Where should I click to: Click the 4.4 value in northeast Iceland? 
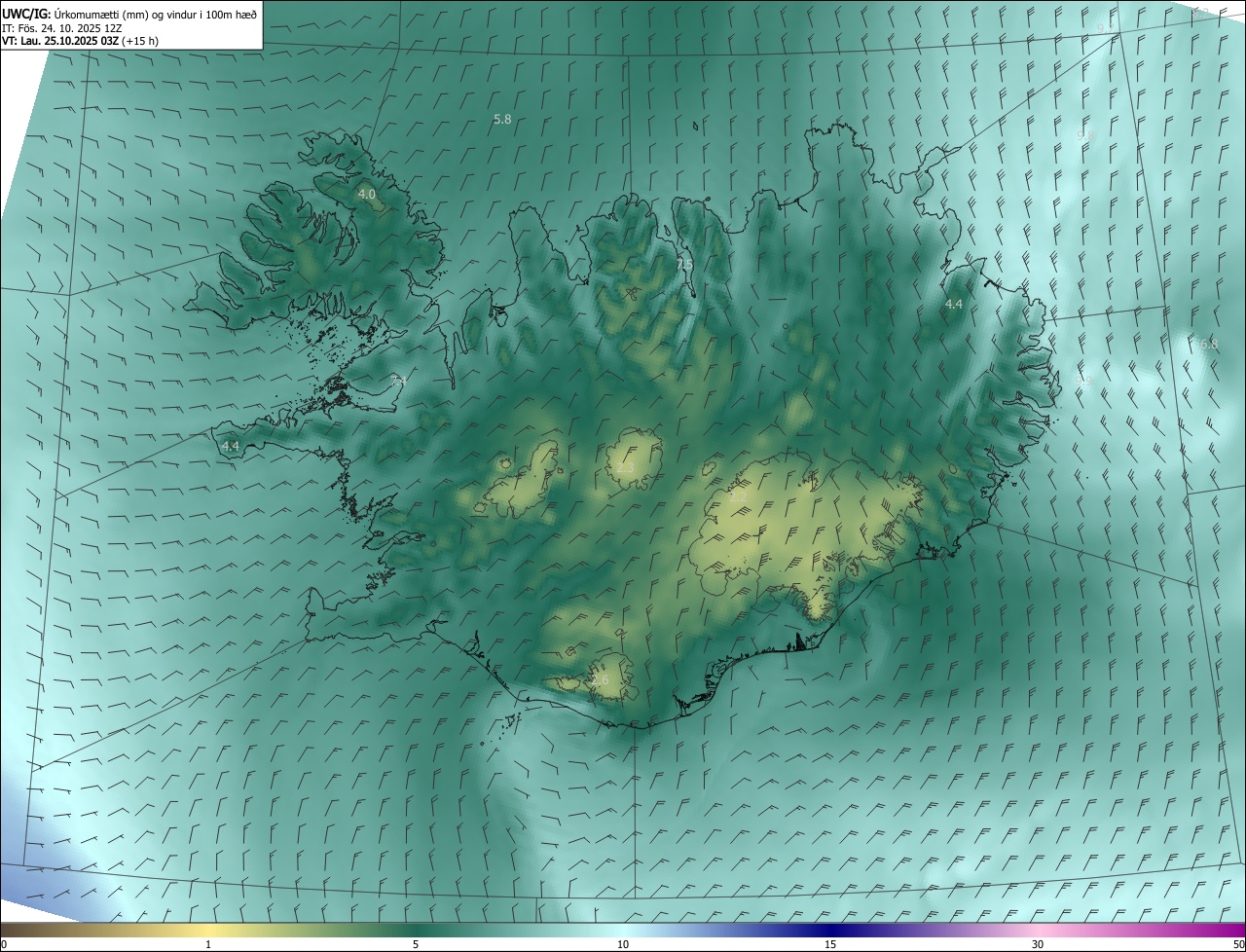[x=954, y=304]
